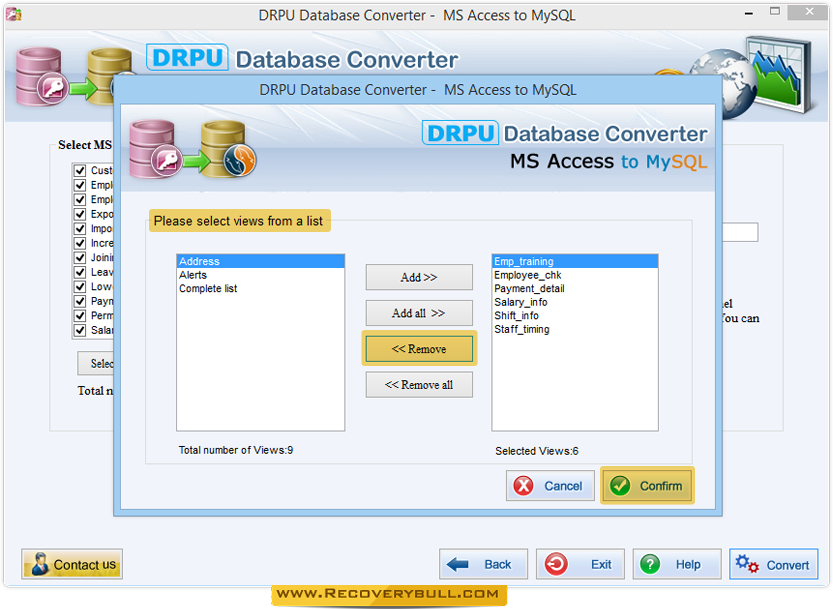Screen dimensions: 833x609
Task: Select Emp_training in the selected views
Action: 575,261
